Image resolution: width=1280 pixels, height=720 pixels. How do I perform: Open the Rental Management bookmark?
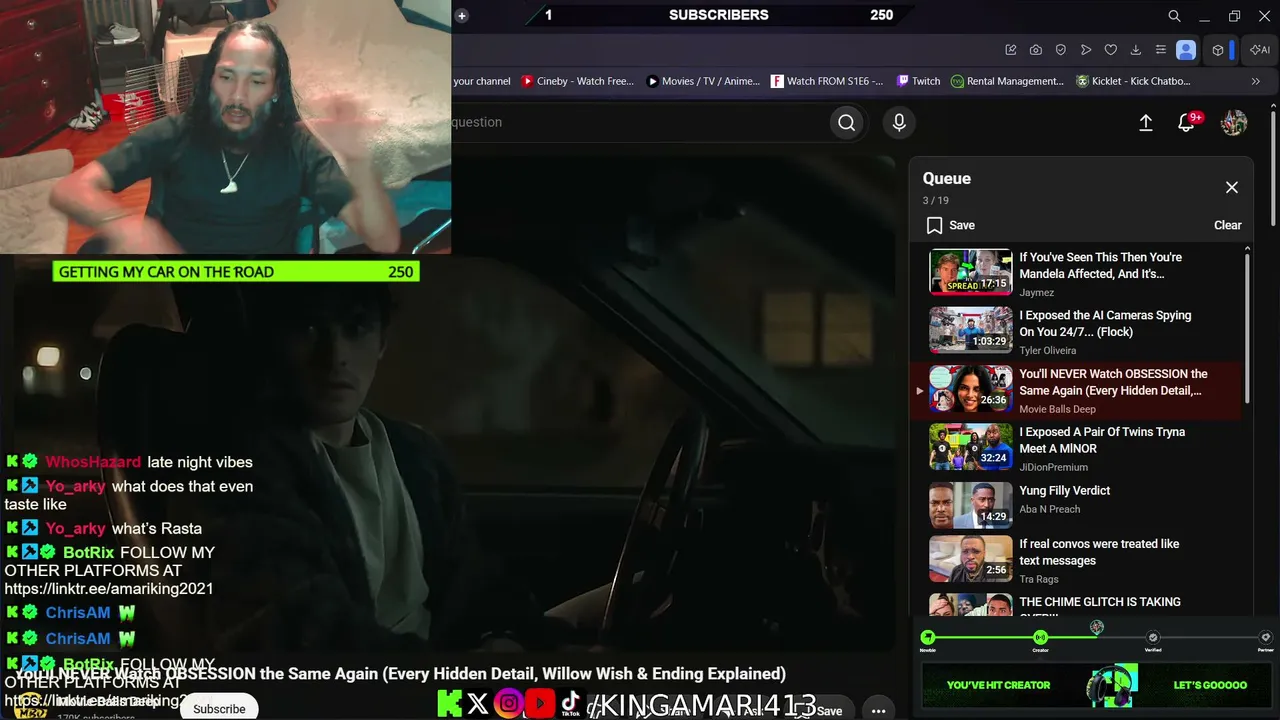tap(1007, 81)
